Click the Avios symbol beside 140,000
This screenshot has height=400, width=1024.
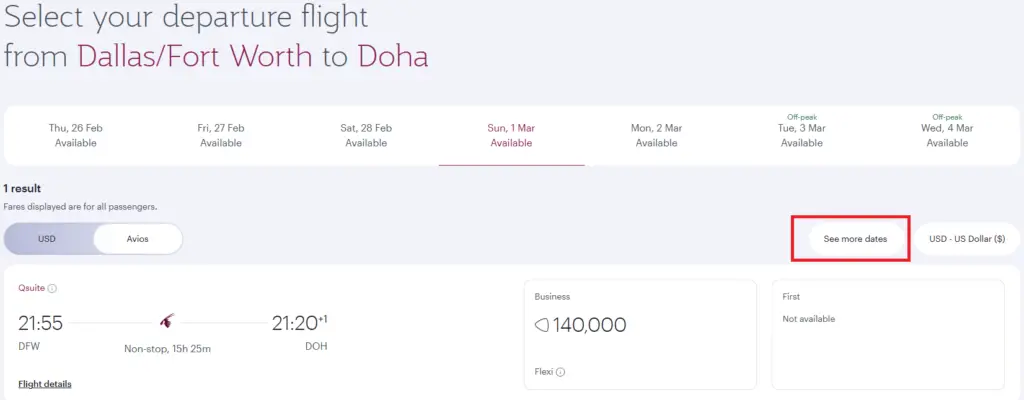click(542, 324)
